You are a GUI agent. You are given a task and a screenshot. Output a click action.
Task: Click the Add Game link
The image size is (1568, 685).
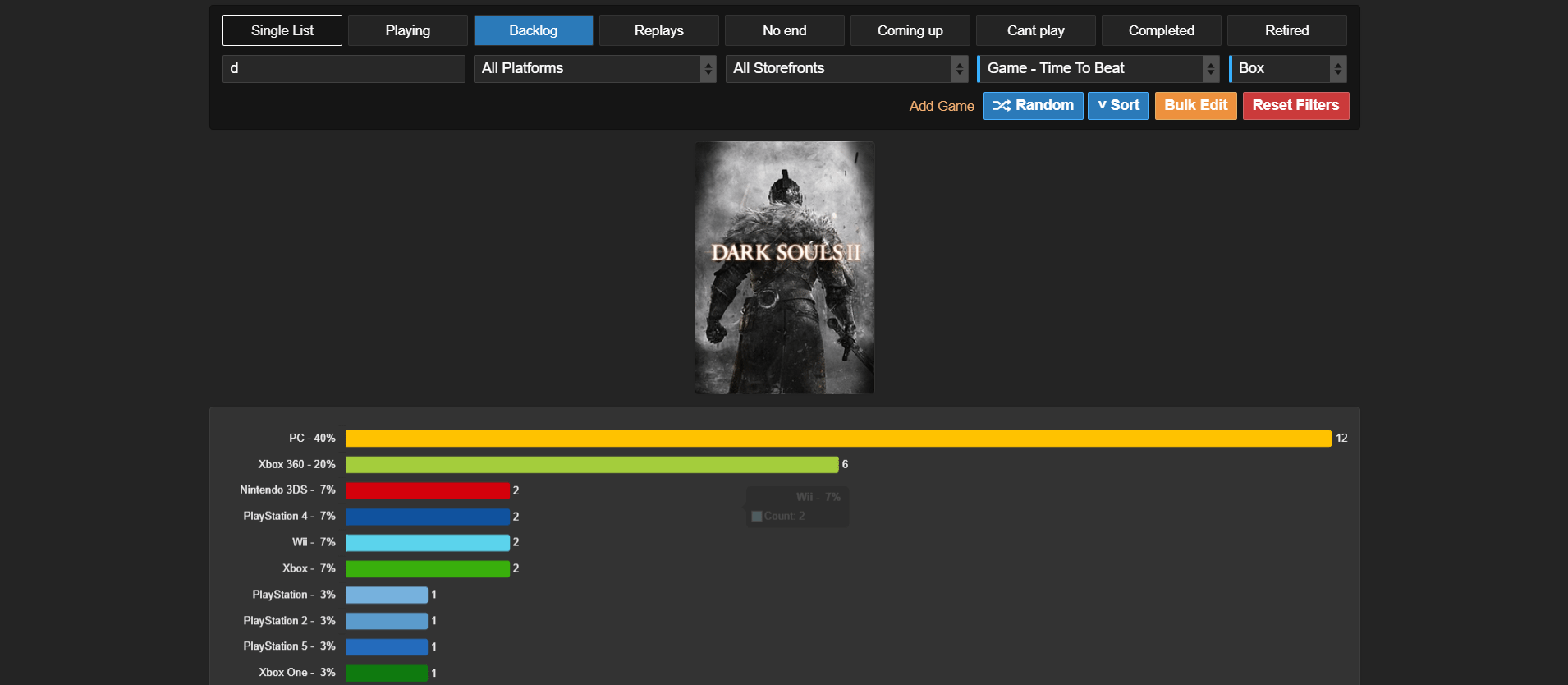click(941, 106)
